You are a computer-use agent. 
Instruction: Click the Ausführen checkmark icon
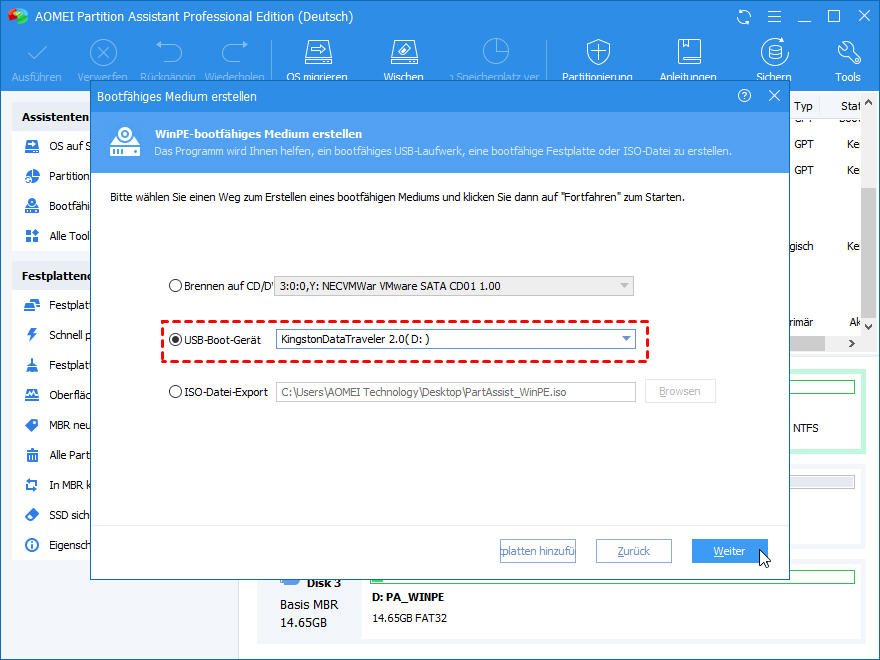pos(37,53)
